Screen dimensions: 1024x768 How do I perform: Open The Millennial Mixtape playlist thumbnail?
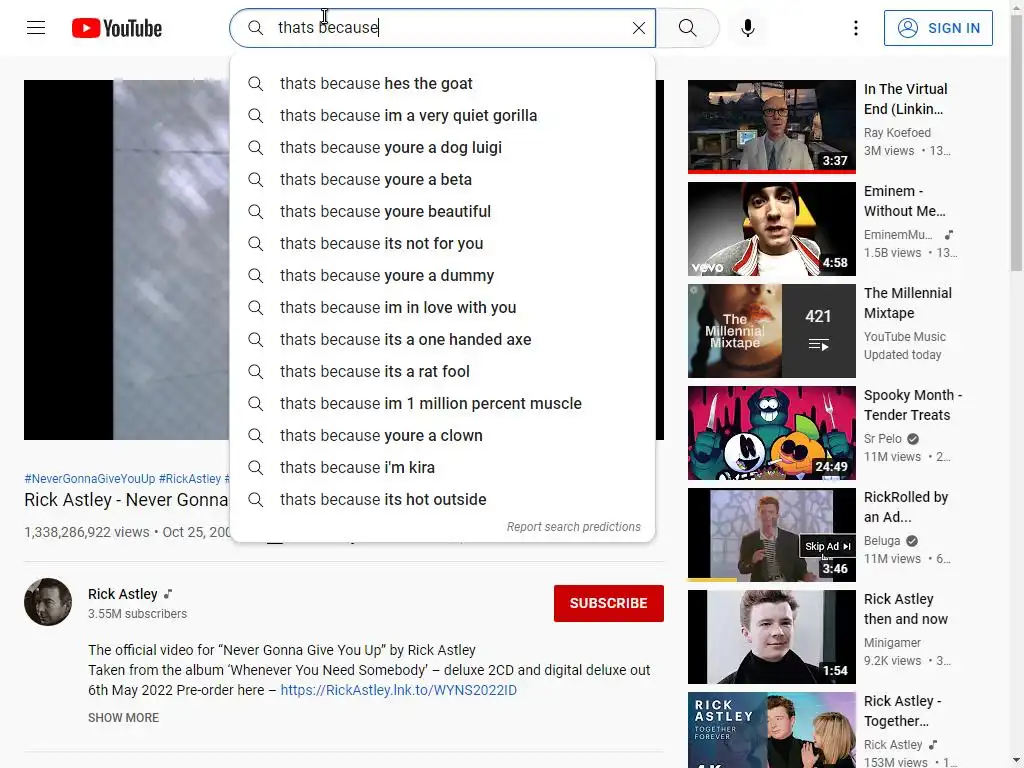click(x=771, y=330)
